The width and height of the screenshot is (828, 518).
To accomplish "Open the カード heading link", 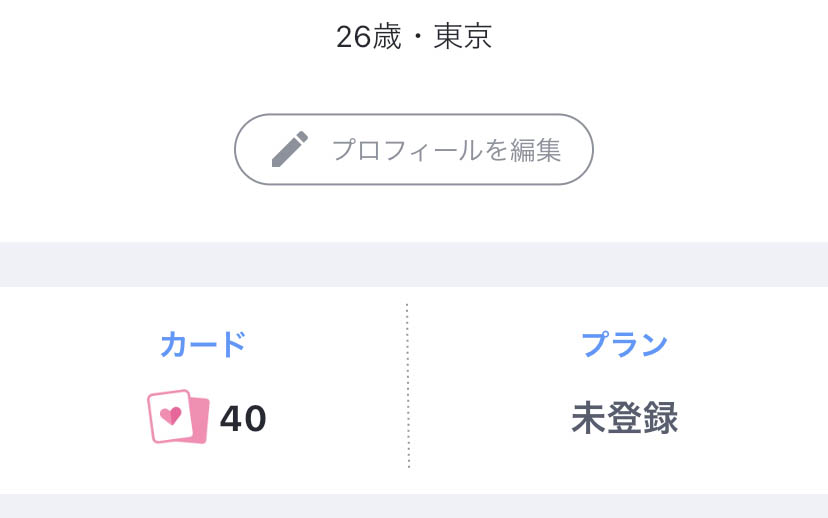I will click(203, 344).
